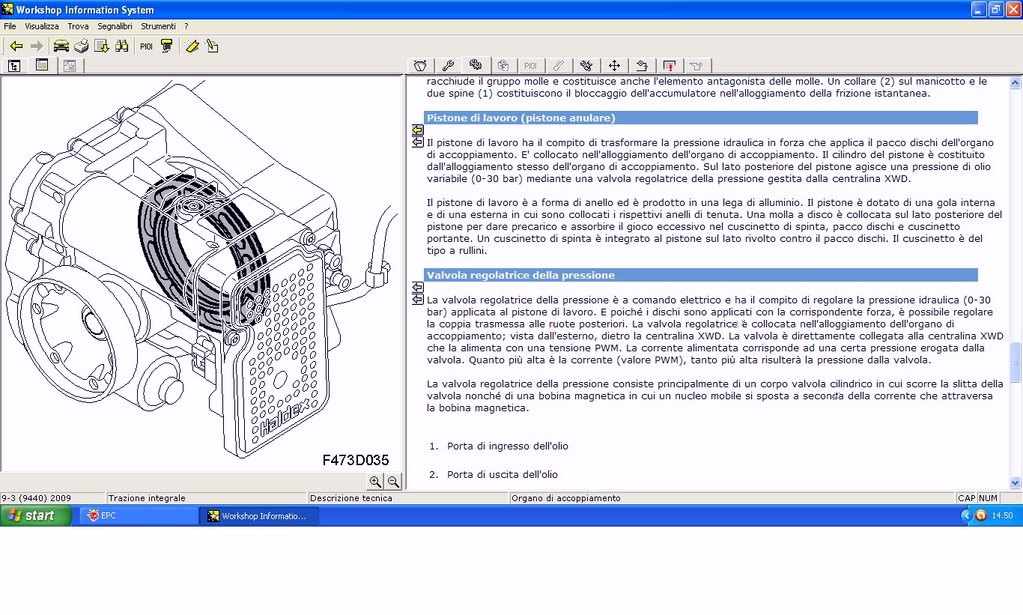The height and width of the screenshot is (615, 1023).
Task: Click the four-way arrows icon tab
Action: (614, 65)
